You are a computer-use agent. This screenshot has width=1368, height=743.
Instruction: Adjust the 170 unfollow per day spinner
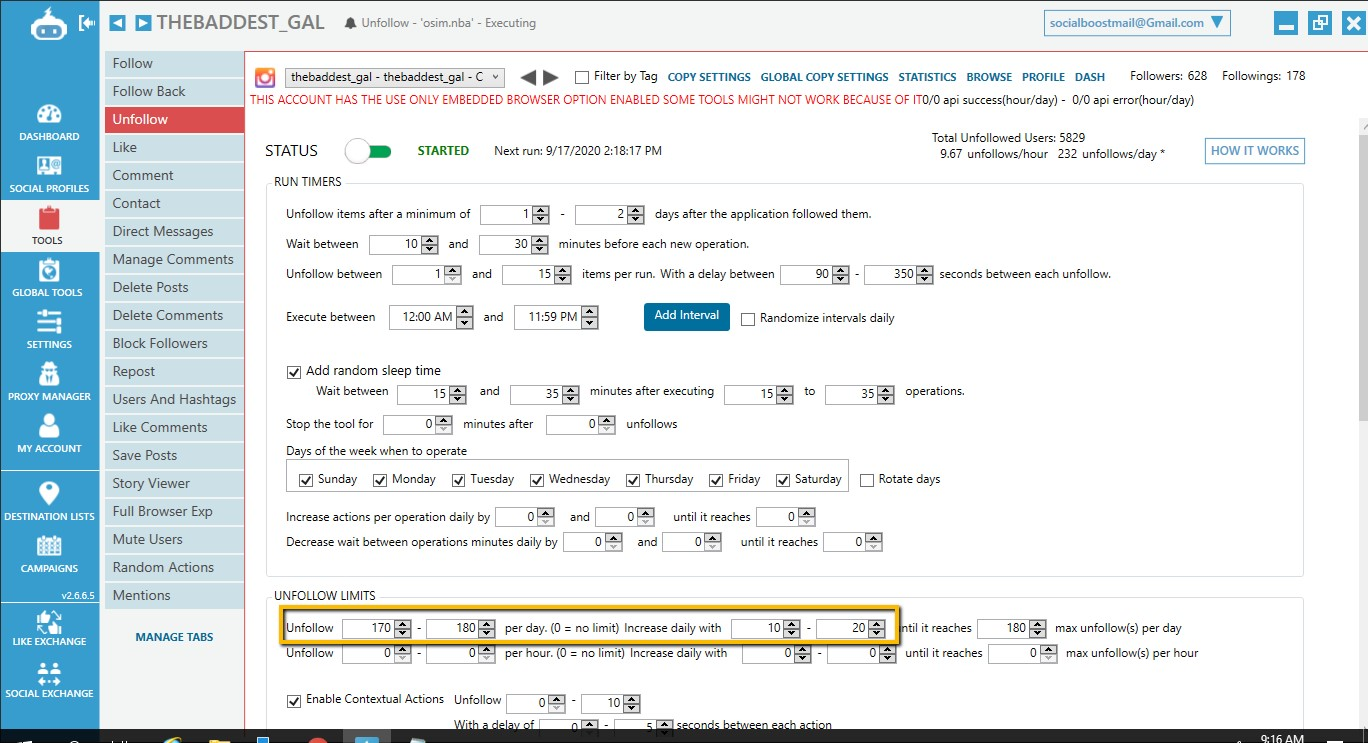point(402,629)
